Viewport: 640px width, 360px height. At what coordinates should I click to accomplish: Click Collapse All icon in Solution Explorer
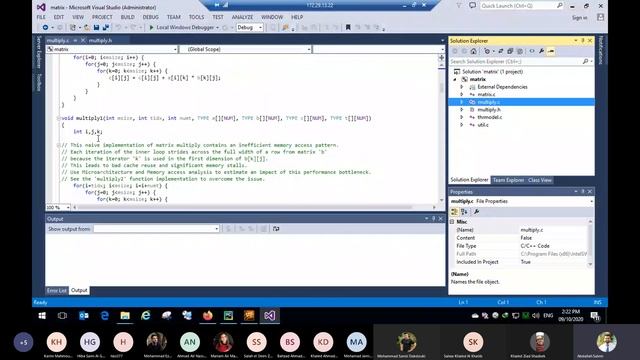pyautogui.click(x=510, y=51)
